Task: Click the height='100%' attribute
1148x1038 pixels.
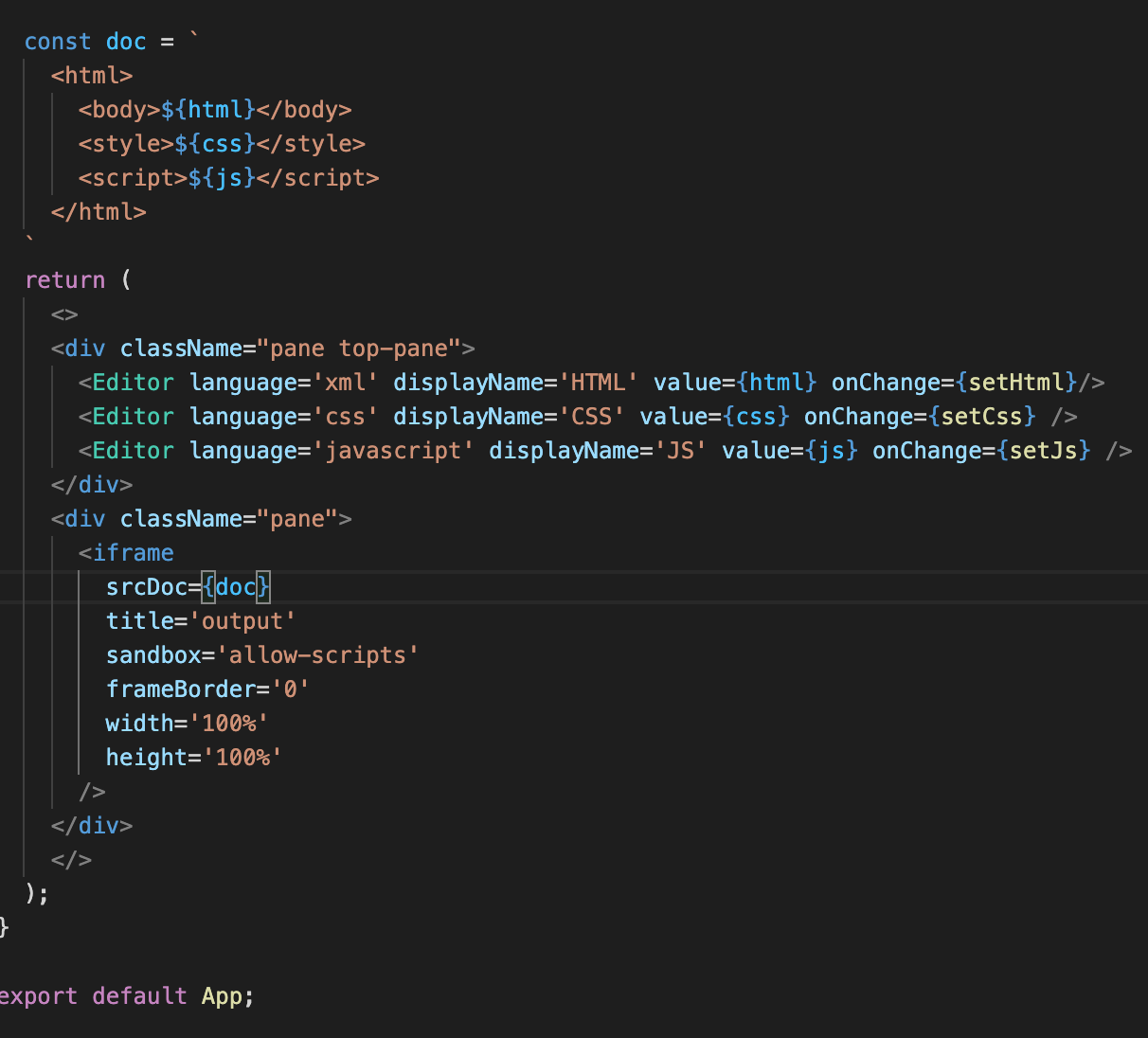Action: pos(194,758)
